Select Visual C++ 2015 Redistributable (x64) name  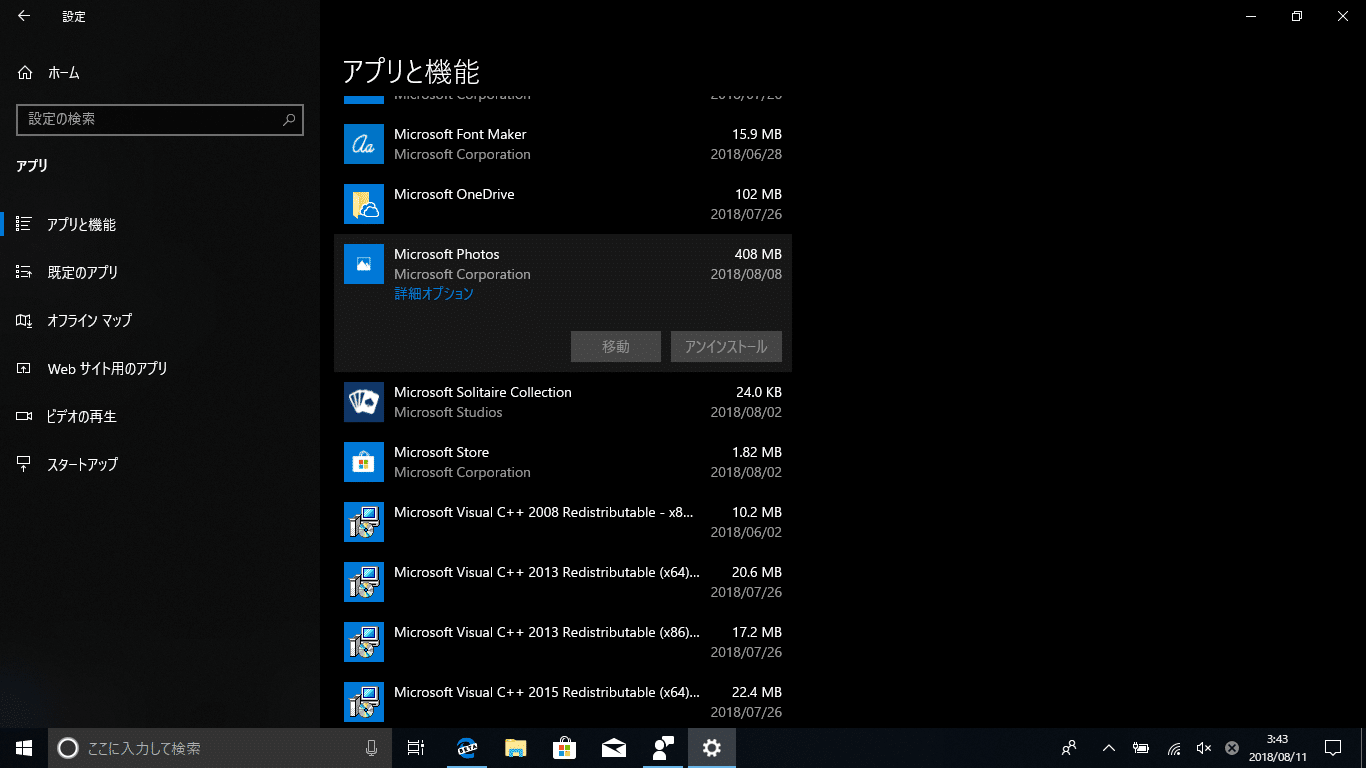(547, 692)
